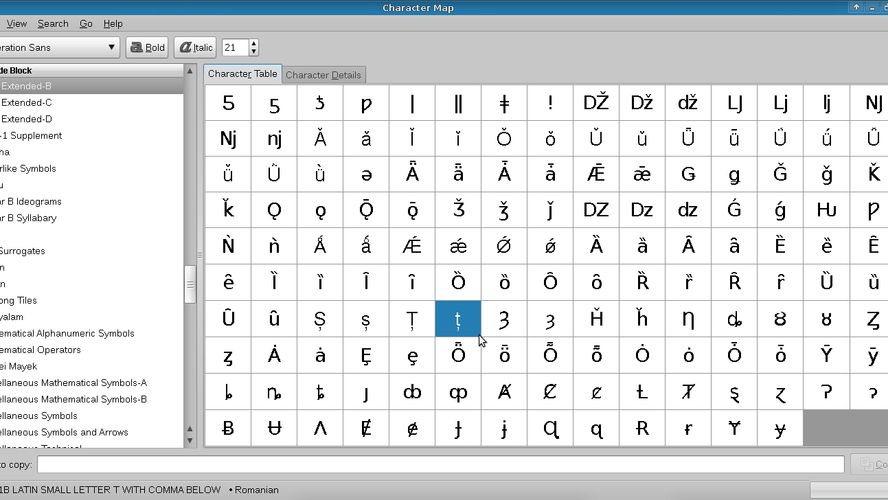
Task: Select the capital S with comma below cell
Action: tap(320, 319)
